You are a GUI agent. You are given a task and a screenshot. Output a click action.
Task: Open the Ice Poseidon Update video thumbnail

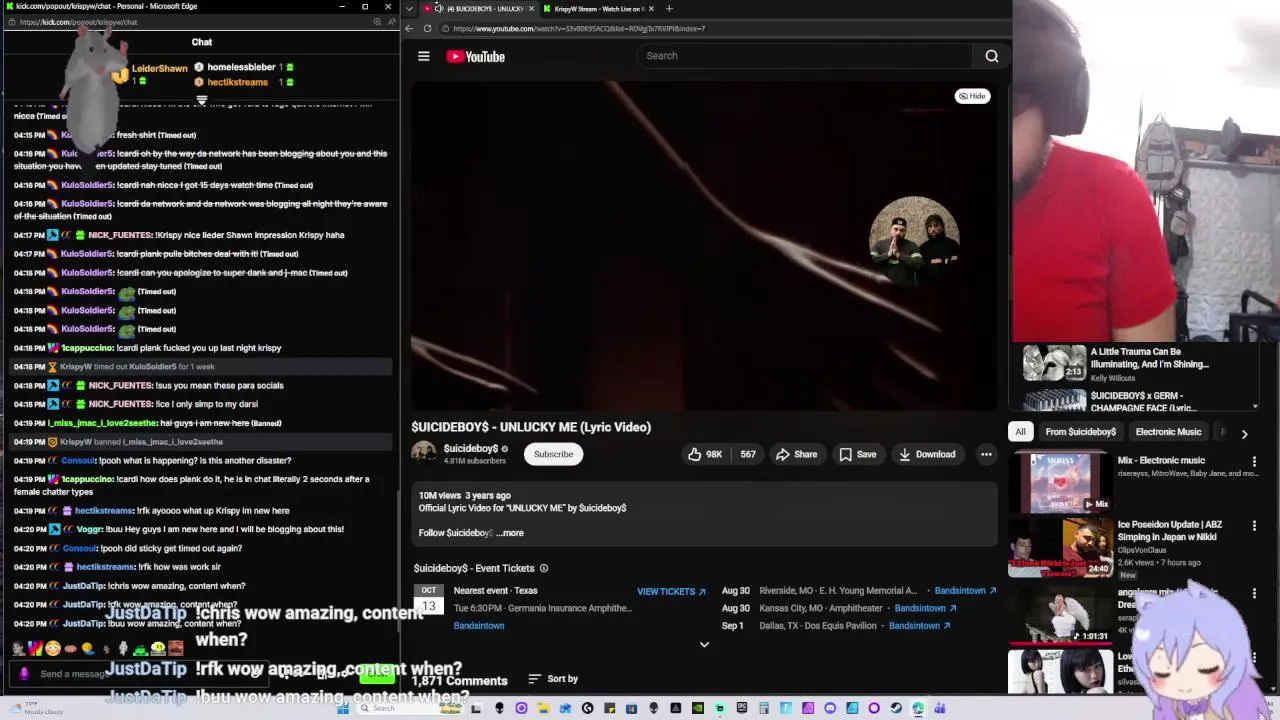tap(1060, 548)
